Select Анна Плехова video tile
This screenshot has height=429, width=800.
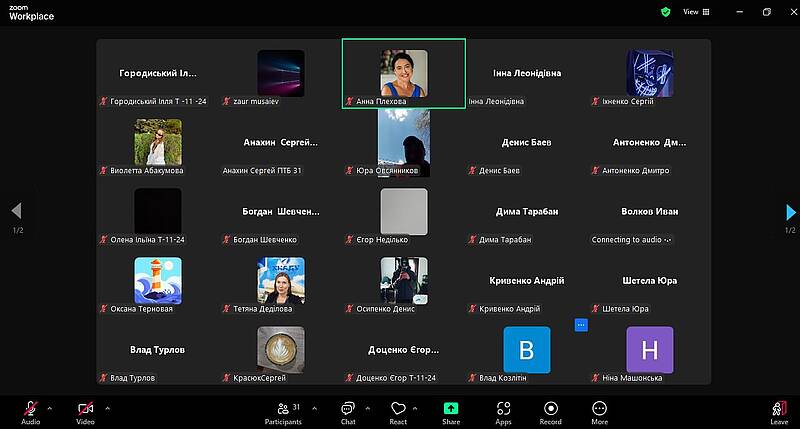point(403,73)
